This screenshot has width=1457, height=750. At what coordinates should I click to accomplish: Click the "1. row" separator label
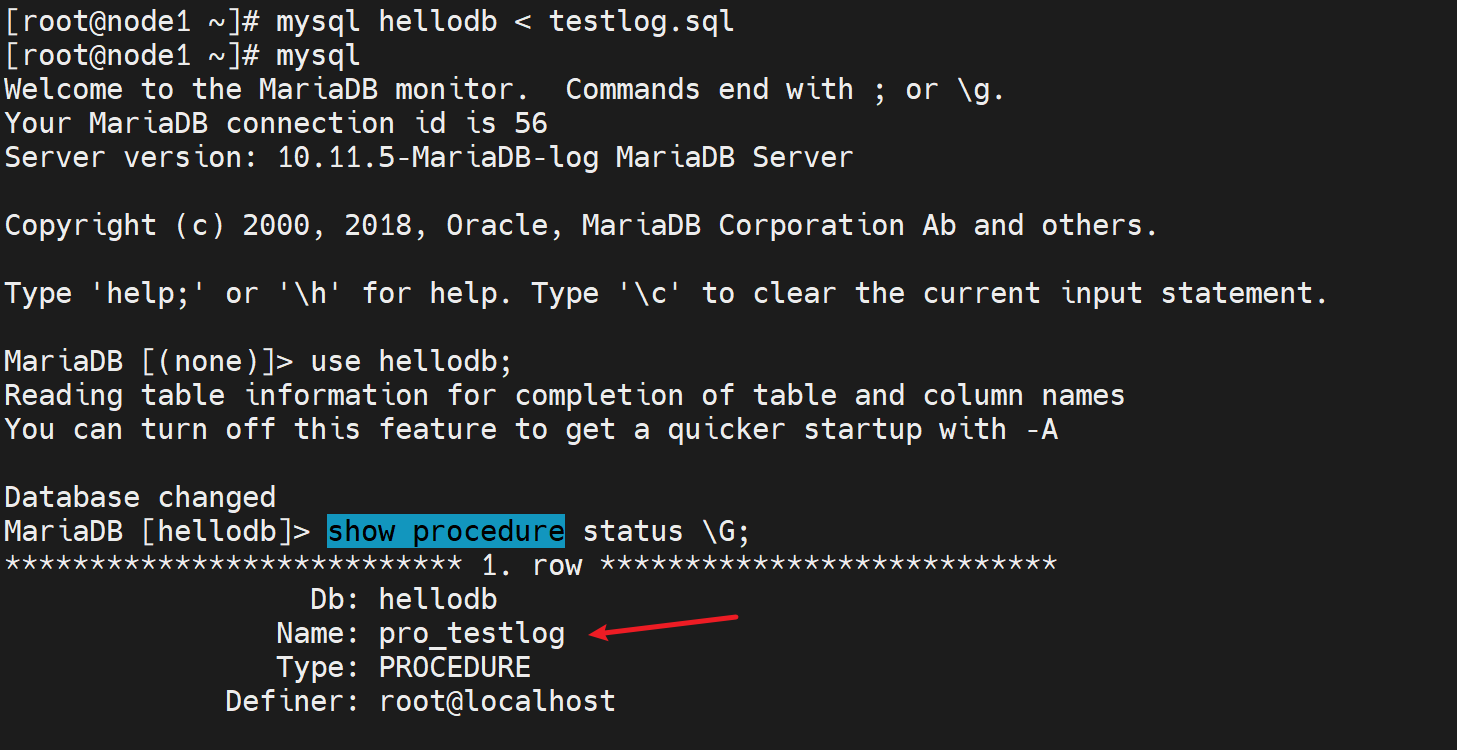tap(531, 565)
